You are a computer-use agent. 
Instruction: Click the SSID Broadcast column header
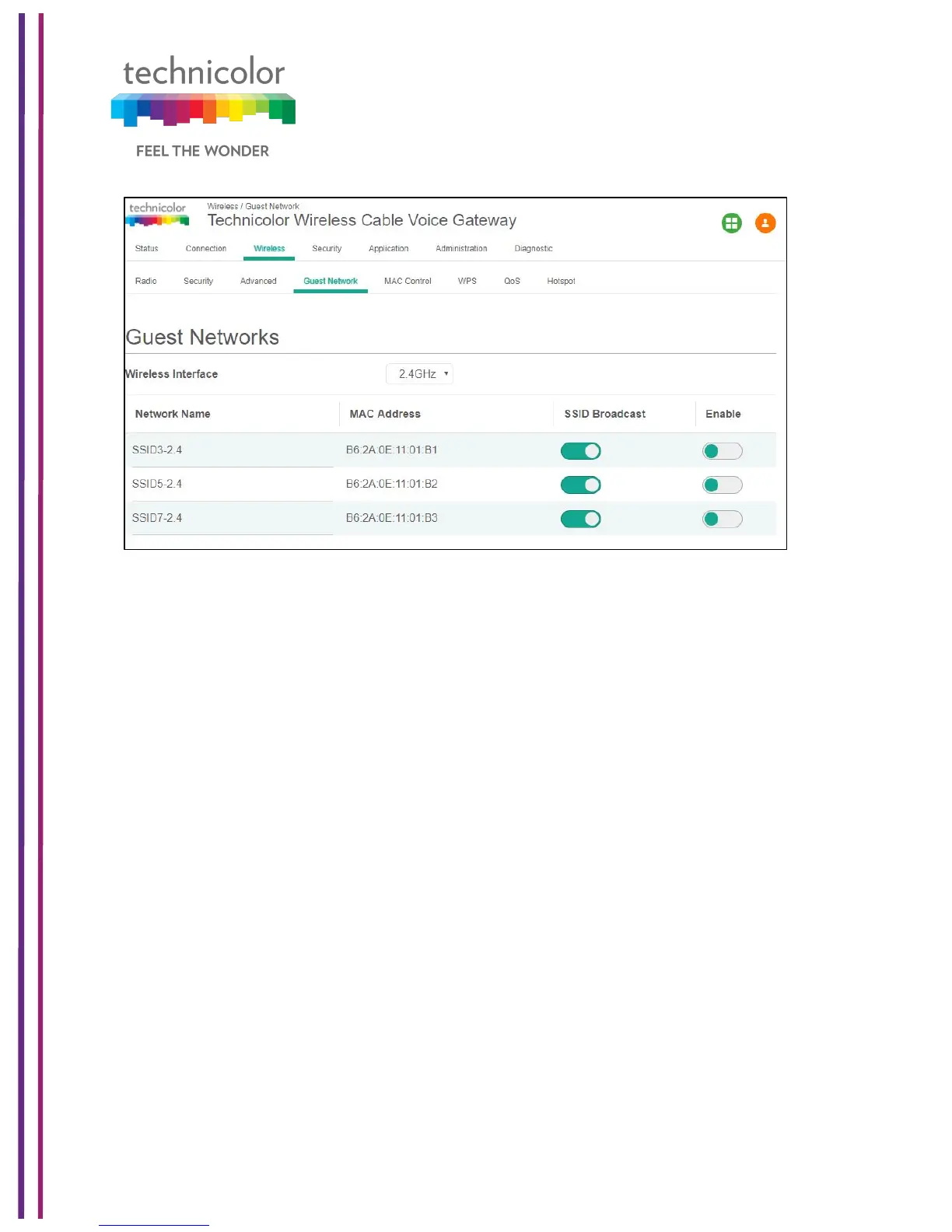pyautogui.click(x=605, y=415)
